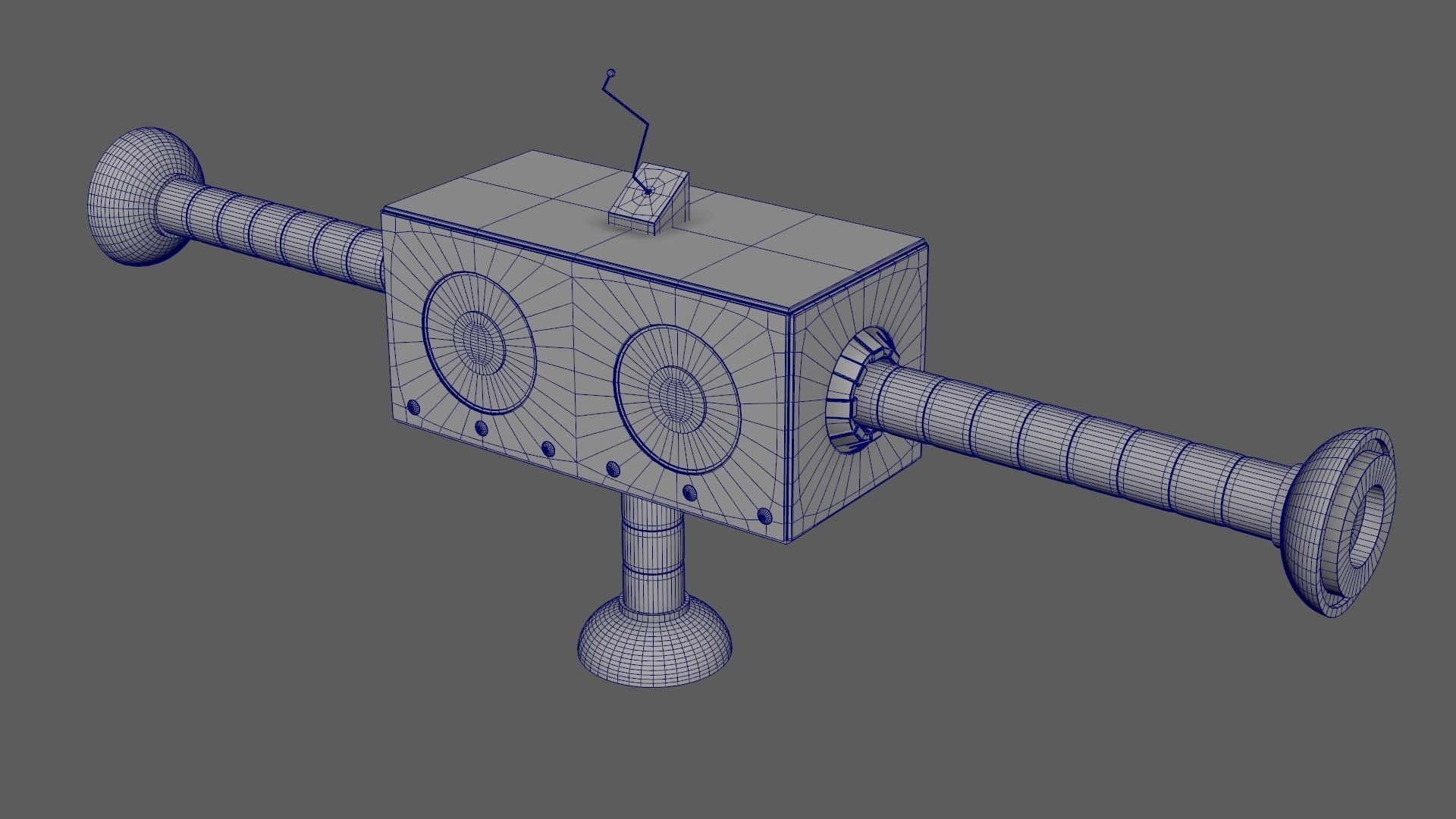
Task: Click the bent antenna wire
Action: (x=628, y=133)
